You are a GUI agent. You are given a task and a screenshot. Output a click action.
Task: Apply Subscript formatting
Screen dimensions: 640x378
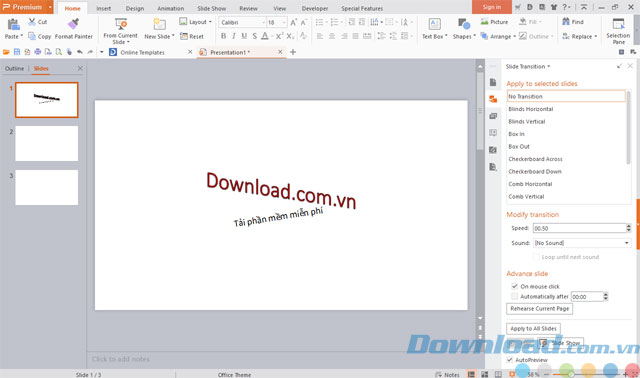point(290,36)
